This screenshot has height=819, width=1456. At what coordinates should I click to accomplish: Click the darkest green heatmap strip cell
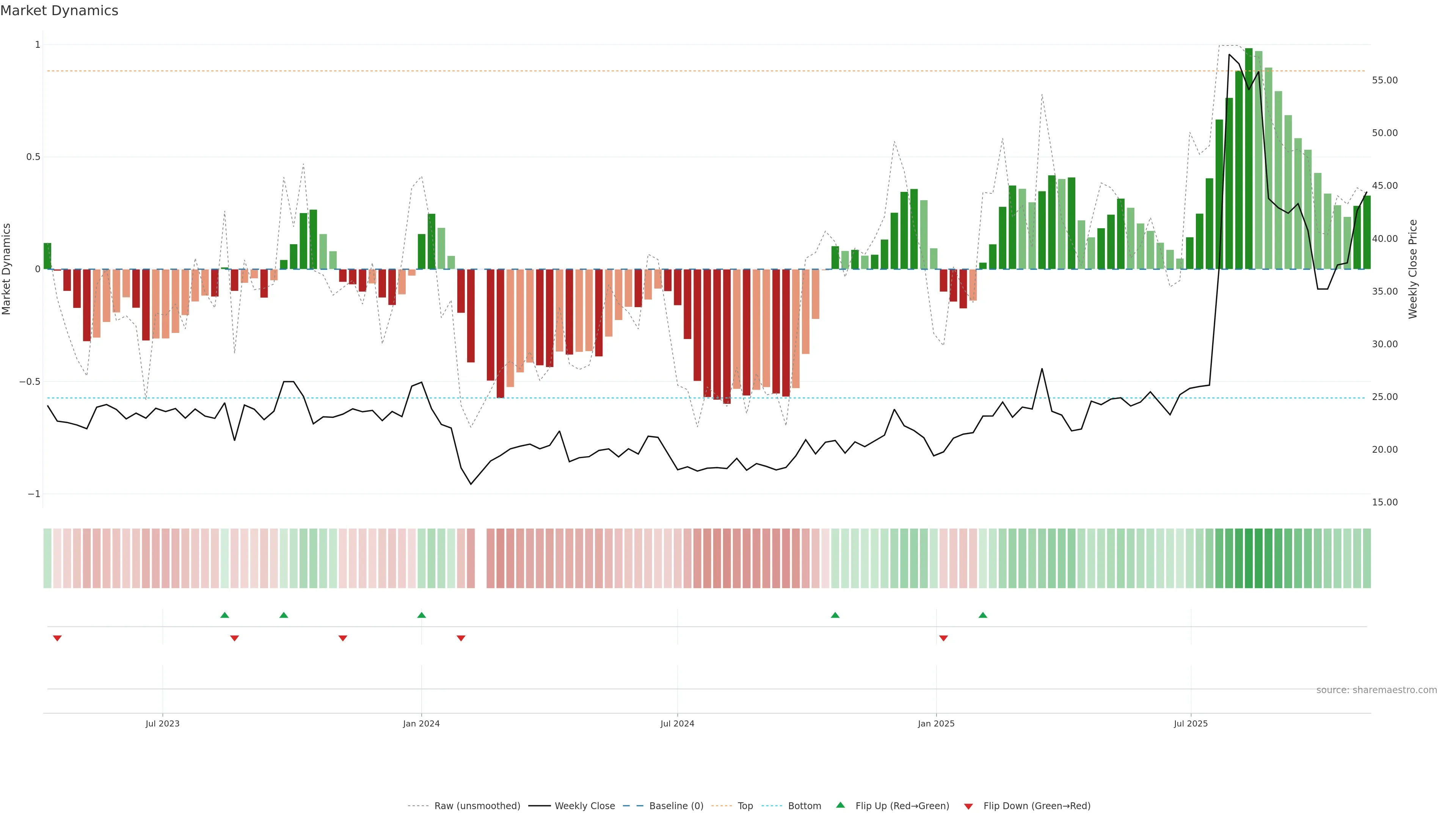[x=1249, y=558]
